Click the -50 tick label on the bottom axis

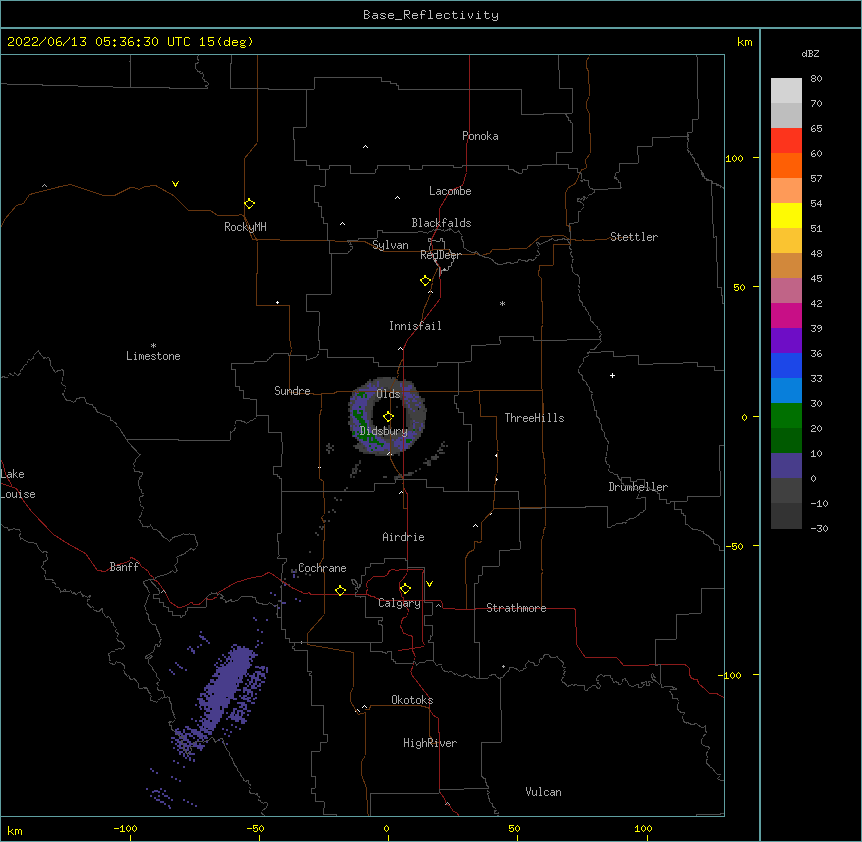tap(255, 829)
